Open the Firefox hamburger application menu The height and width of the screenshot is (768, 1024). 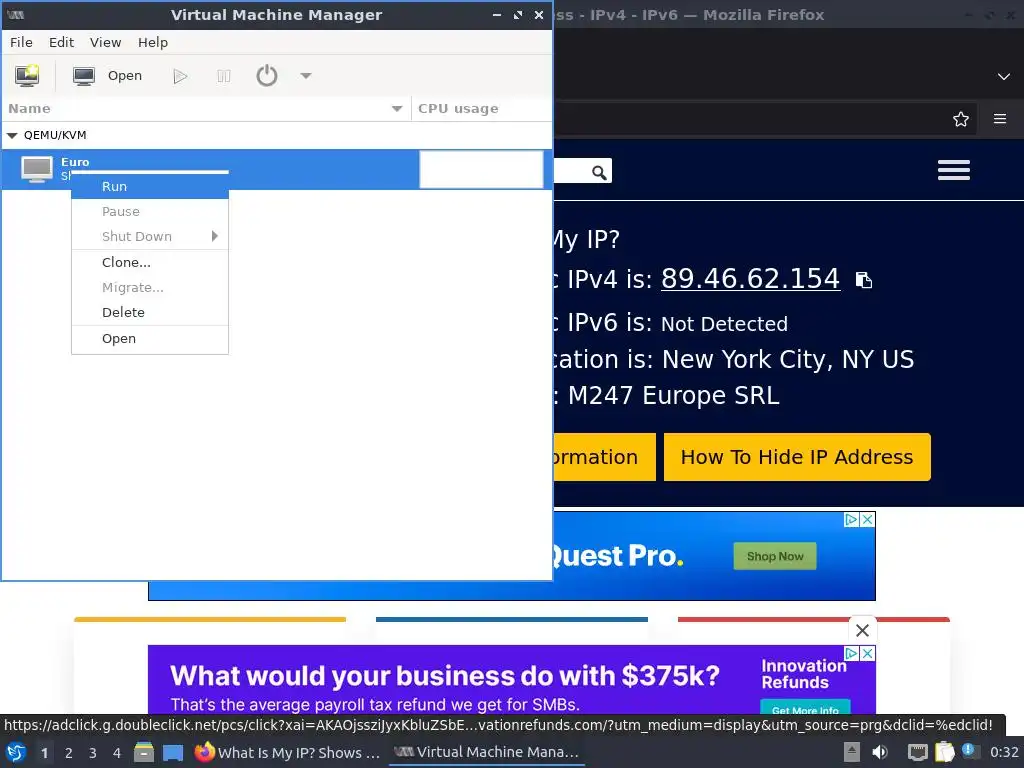1000,119
